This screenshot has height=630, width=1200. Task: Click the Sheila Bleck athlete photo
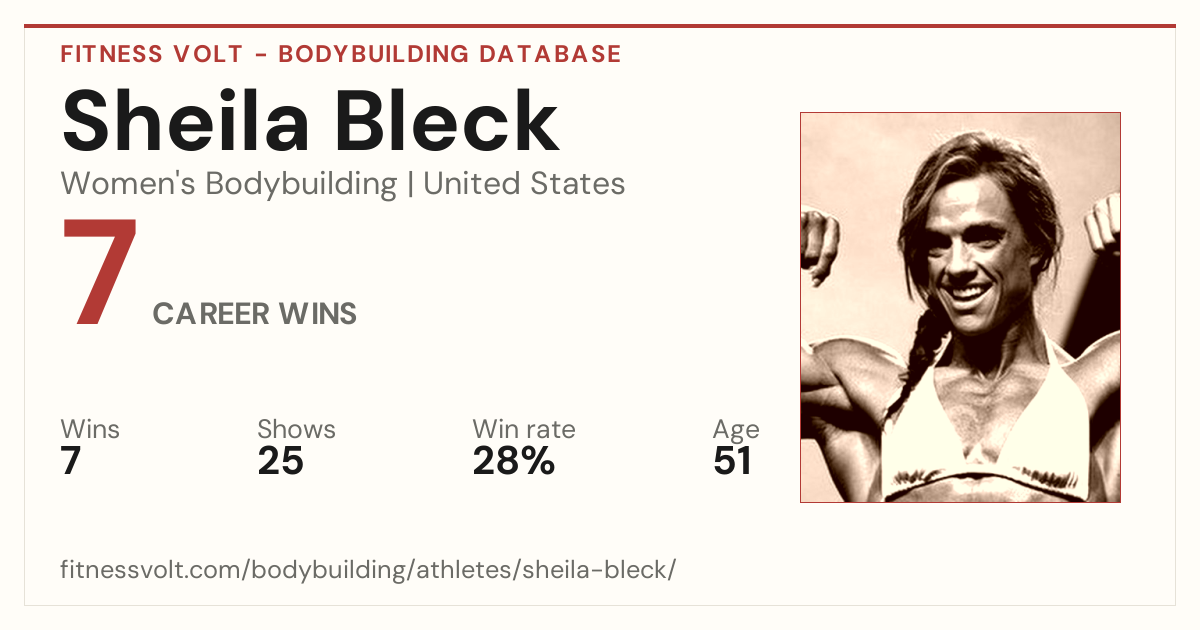point(960,307)
